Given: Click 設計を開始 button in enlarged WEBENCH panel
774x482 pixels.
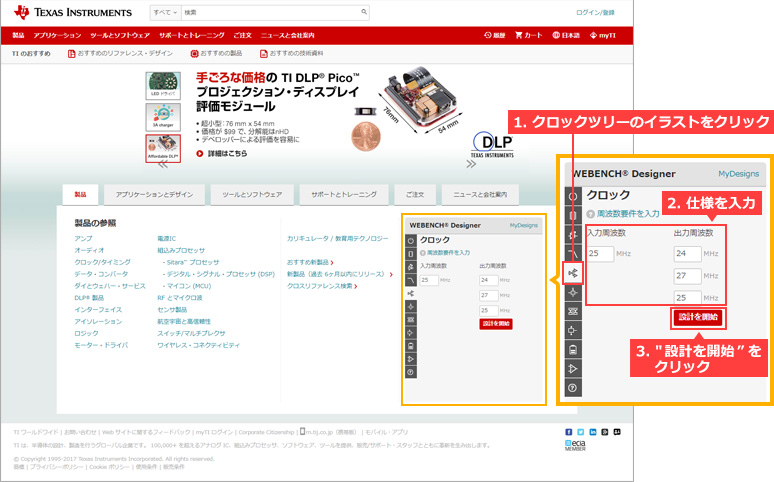Looking at the screenshot, I should point(698,317).
